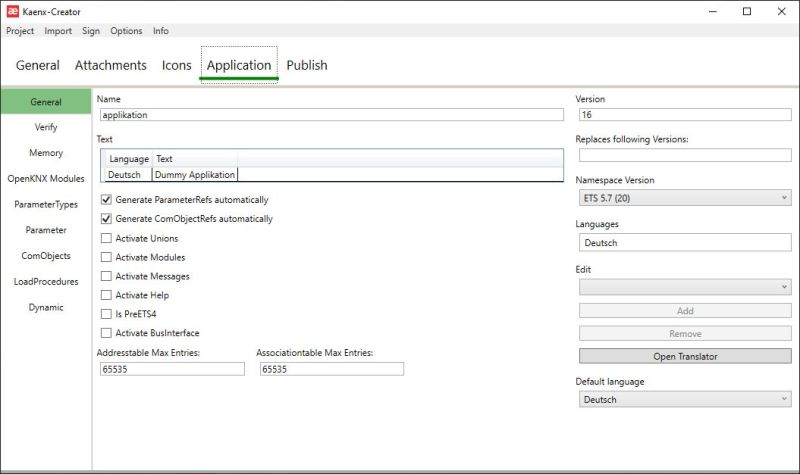Enable the Activate BusInterface checkbox
The width and height of the screenshot is (800, 474).
[x=106, y=333]
